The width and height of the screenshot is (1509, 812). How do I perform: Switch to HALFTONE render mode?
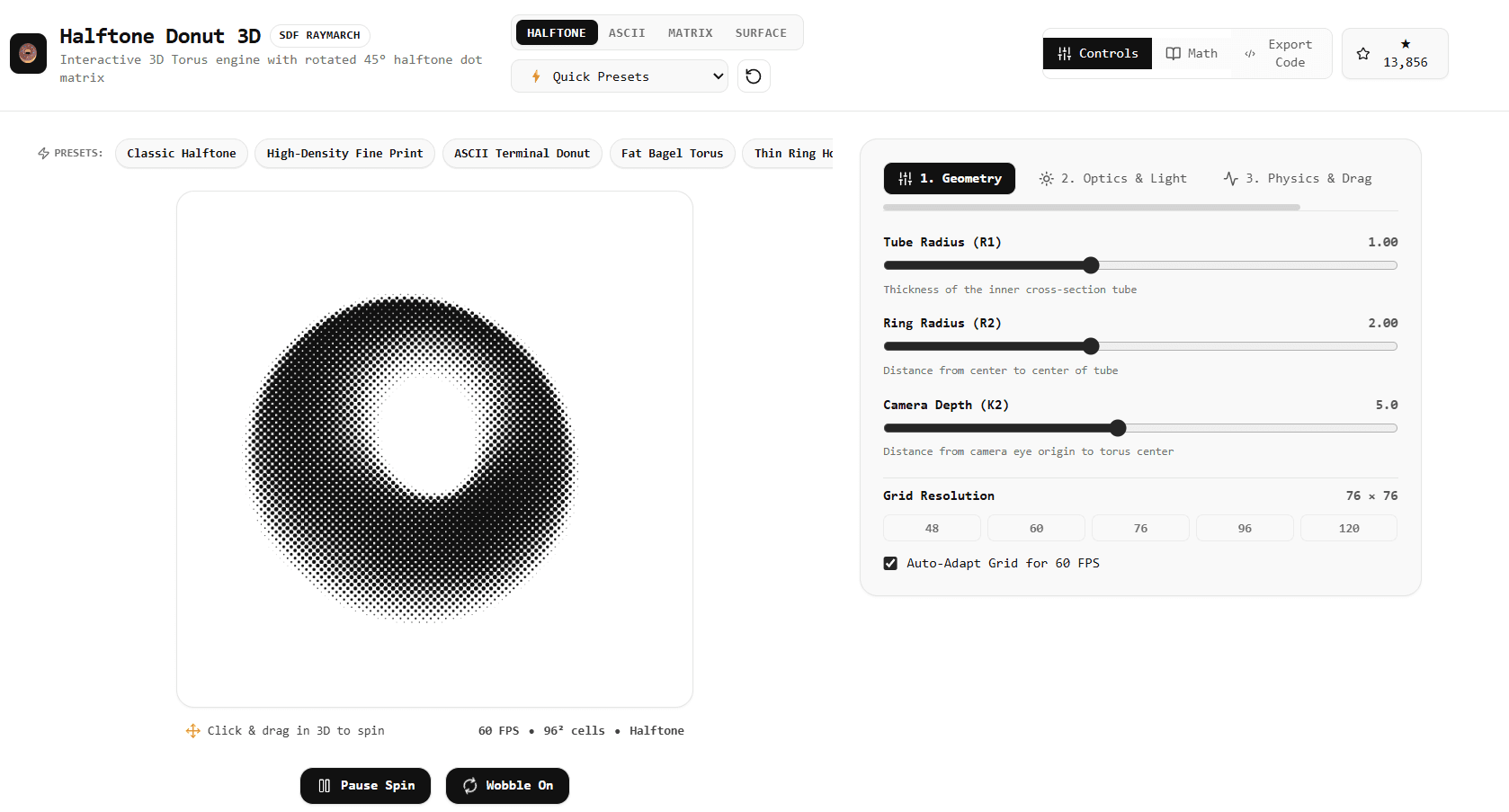[557, 32]
